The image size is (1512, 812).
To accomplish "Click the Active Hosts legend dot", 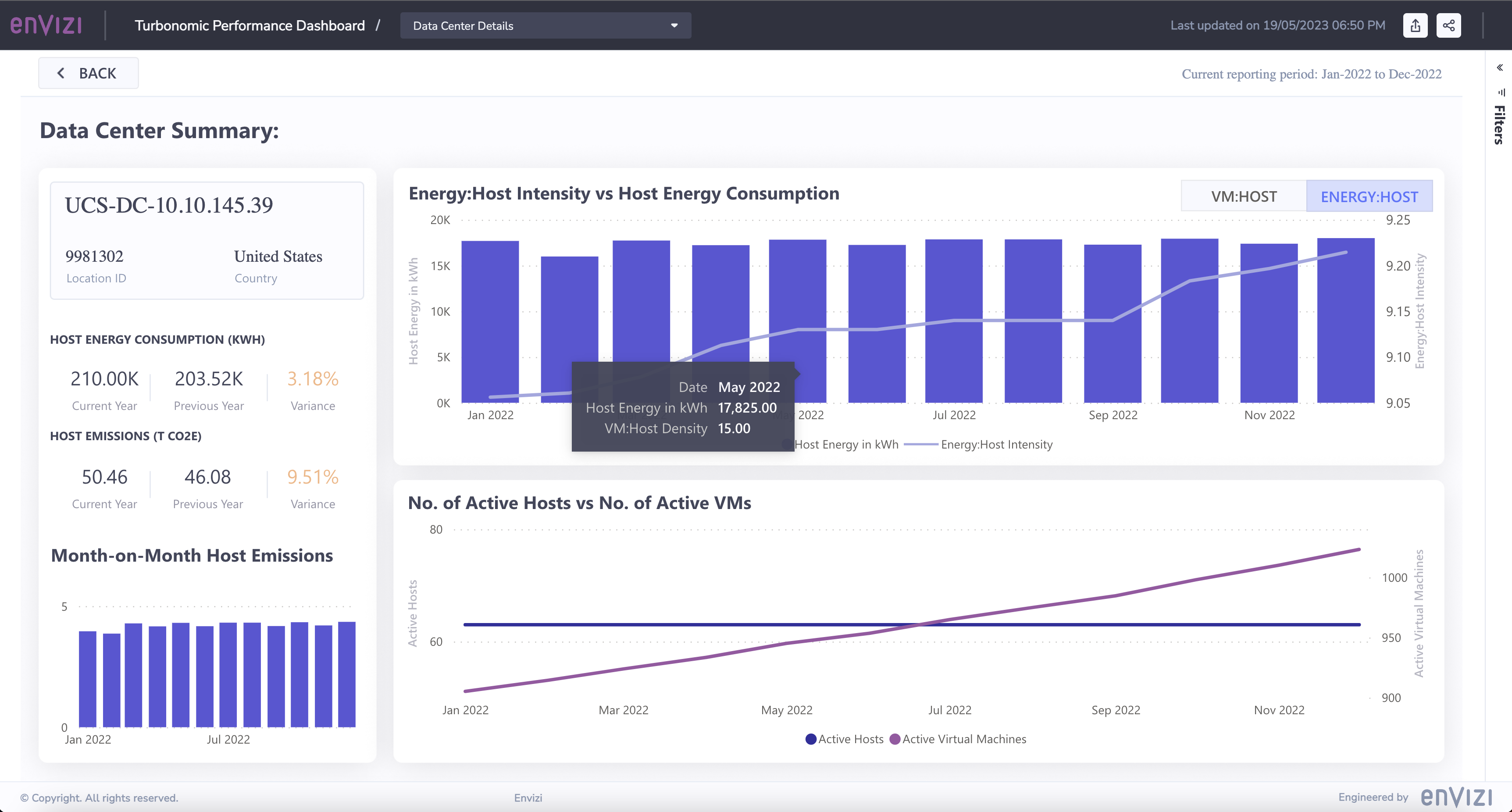I will 810,739.
